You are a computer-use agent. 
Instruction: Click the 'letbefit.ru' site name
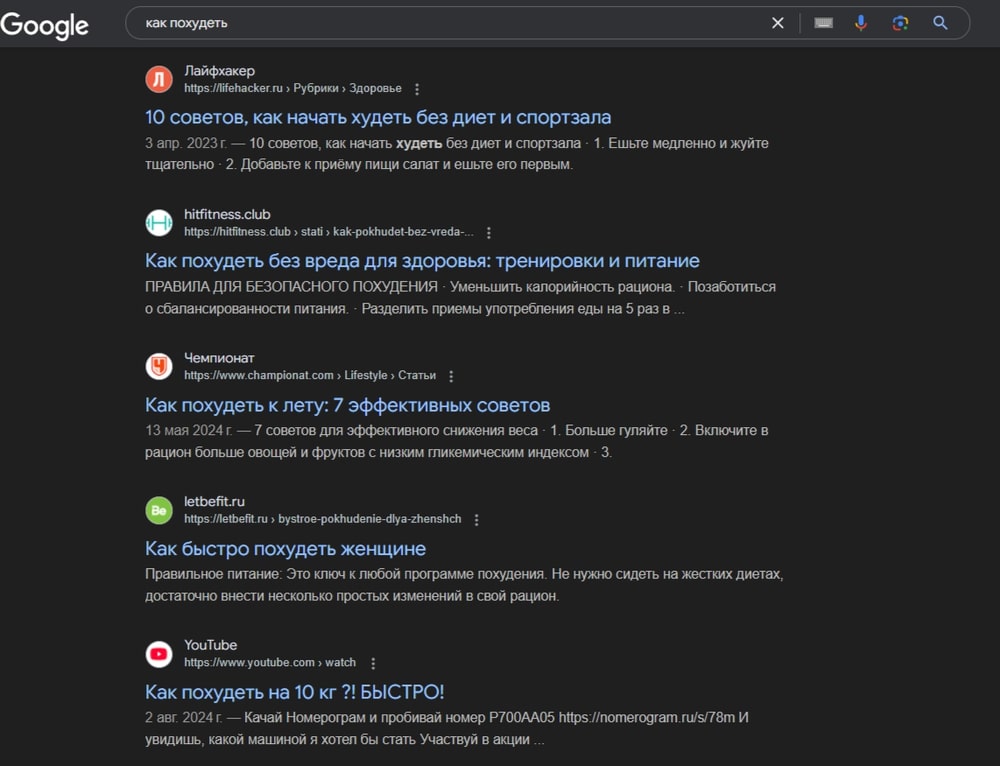point(214,501)
